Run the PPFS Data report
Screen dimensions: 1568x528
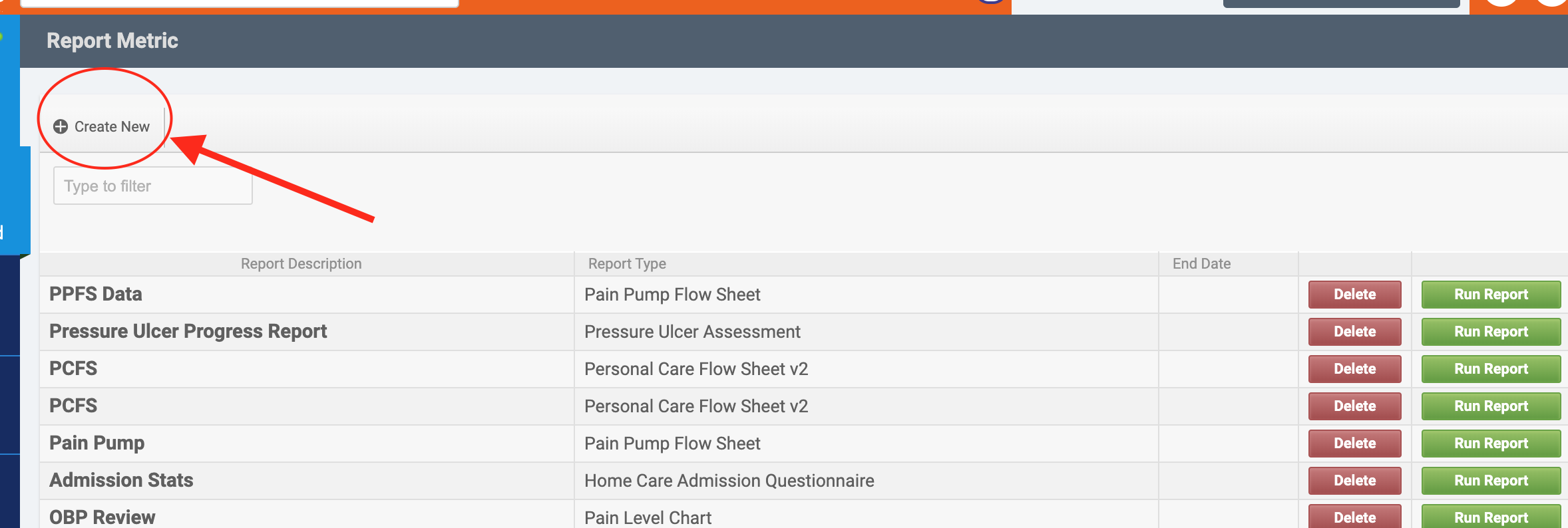point(1491,294)
